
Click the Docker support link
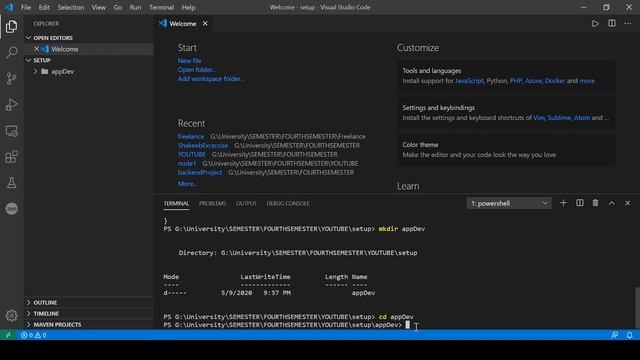tap(555, 81)
